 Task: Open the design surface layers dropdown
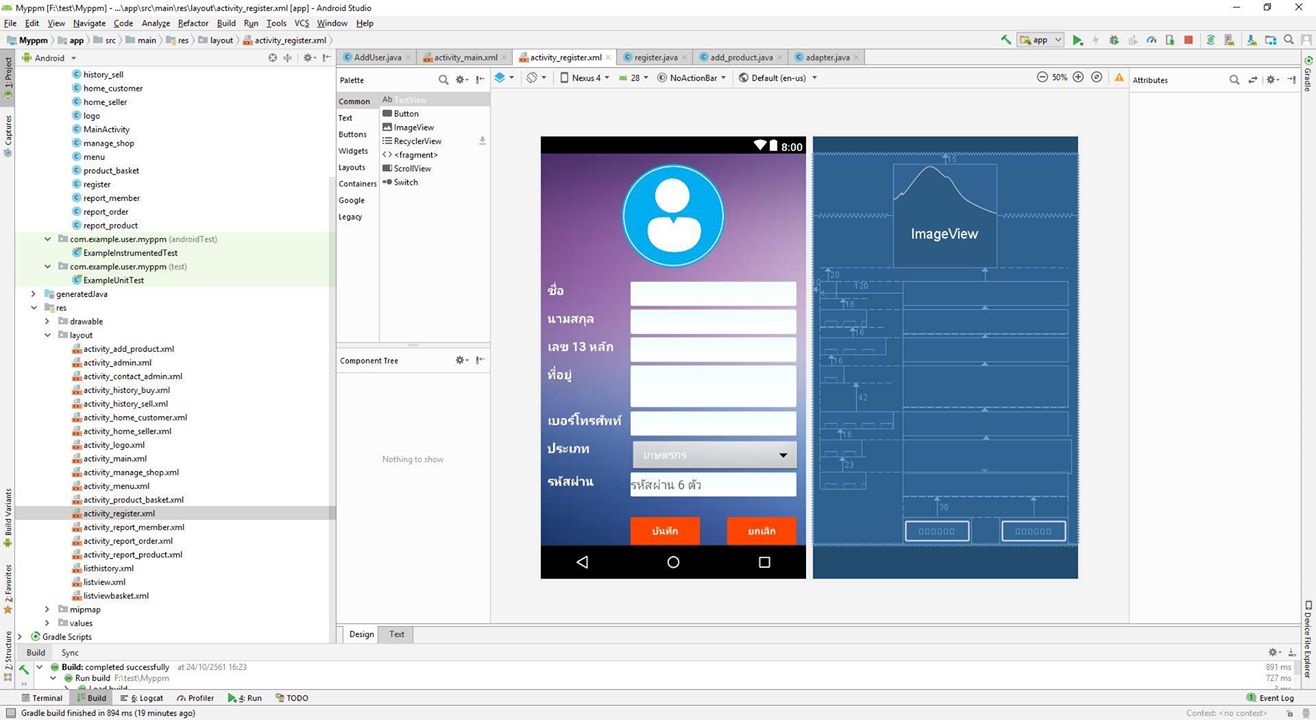point(505,77)
